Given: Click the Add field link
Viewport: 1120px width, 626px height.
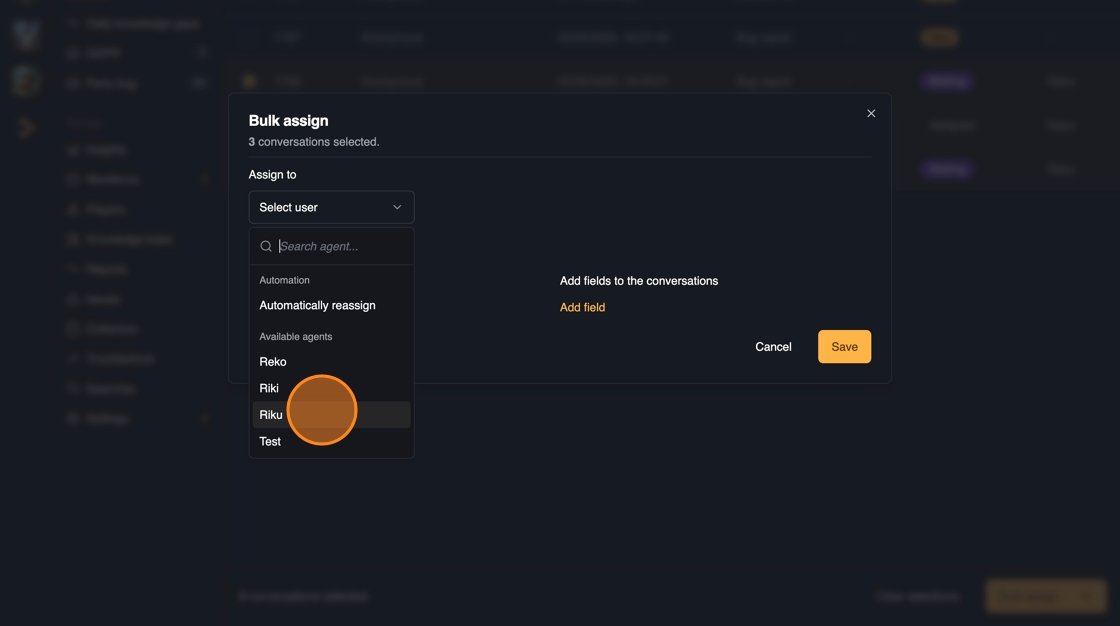Looking at the screenshot, I should 582,307.
